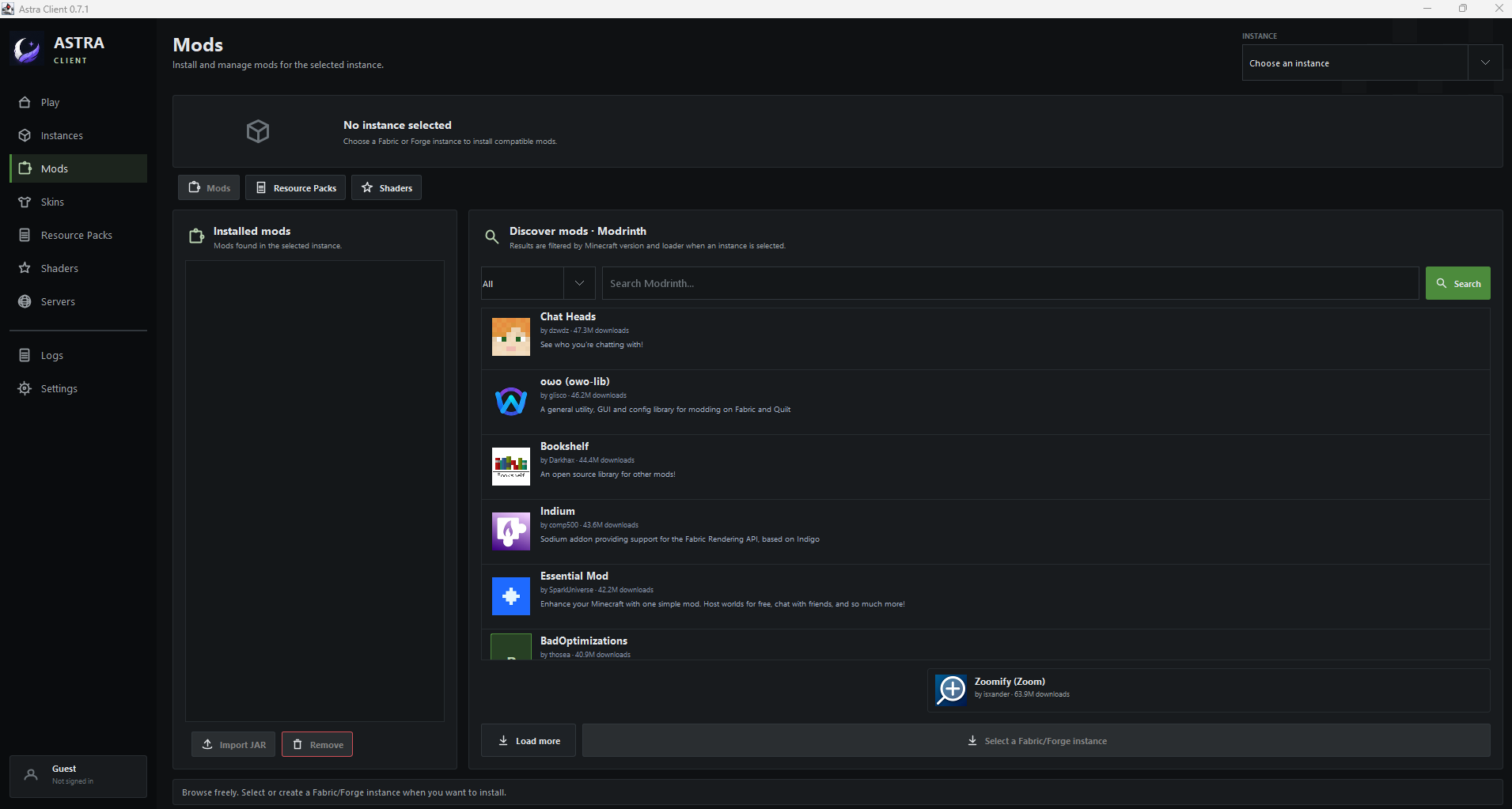Switch to the Resource Packs tab
The height and width of the screenshot is (809, 1512).
tap(295, 187)
